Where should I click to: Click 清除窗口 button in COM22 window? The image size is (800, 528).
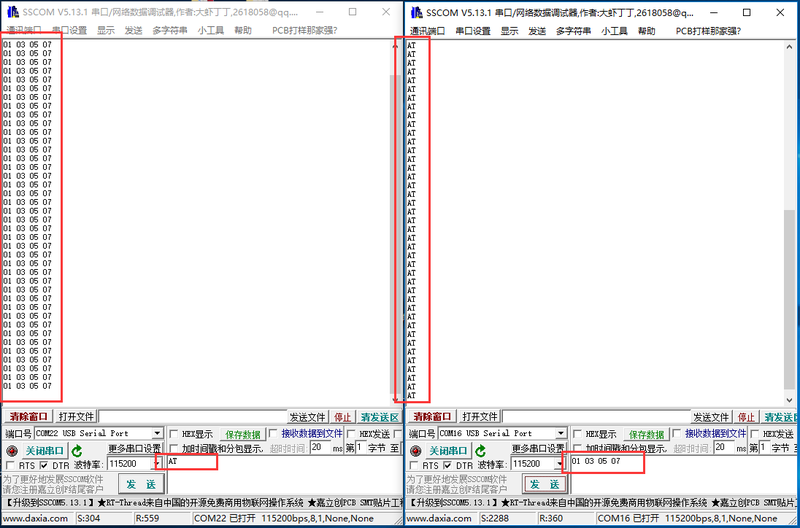pos(29,416)
